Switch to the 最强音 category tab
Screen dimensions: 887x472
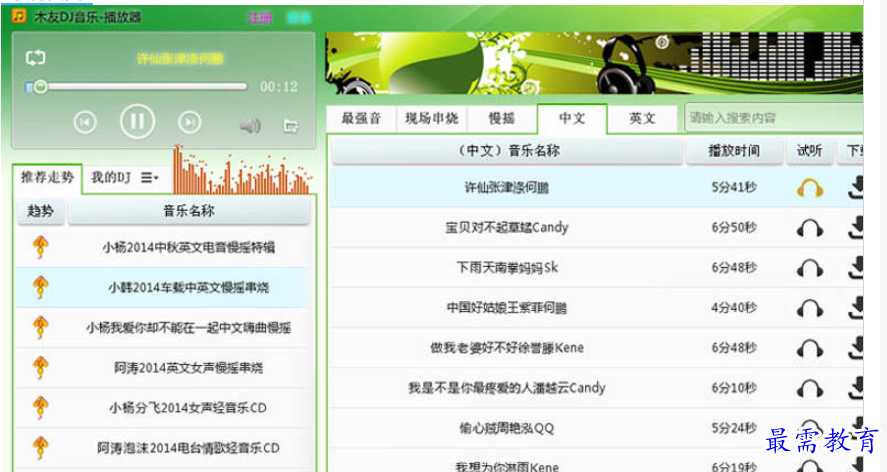[x=361, y=118]
